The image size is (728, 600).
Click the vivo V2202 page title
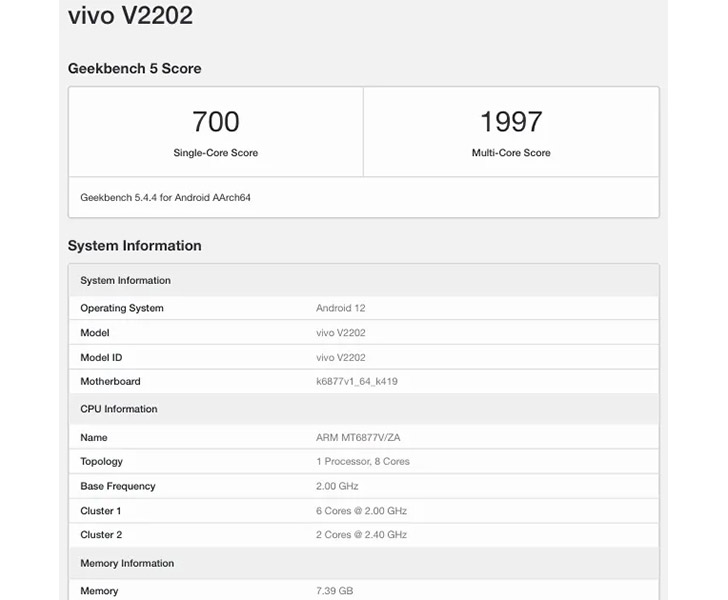tap(130, 15)
